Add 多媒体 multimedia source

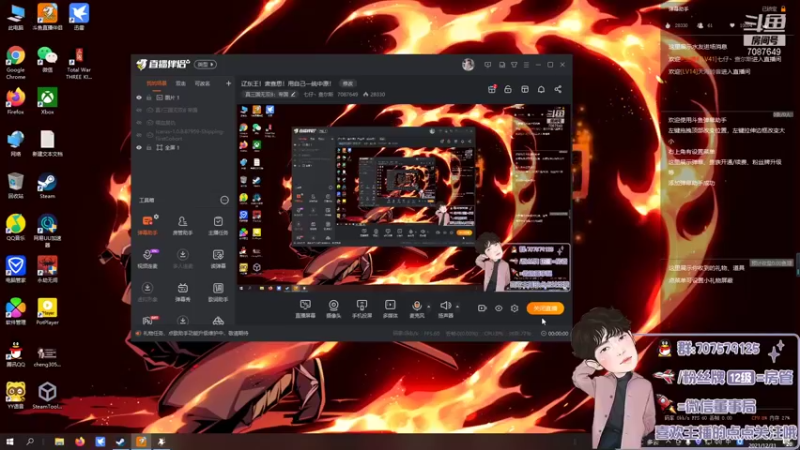390,309
